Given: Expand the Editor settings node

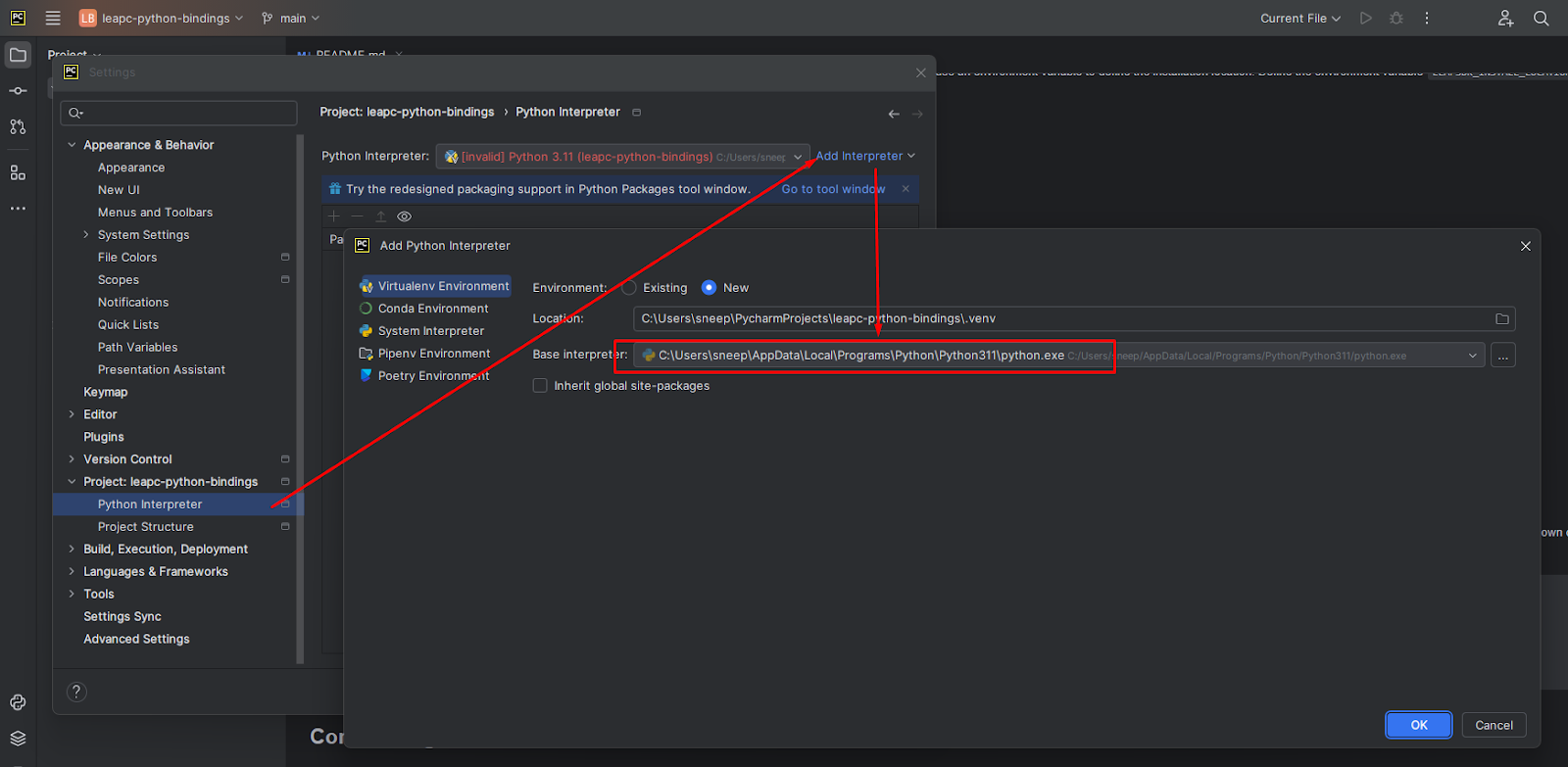Looking at the screenshot, I should coord(72,414).
